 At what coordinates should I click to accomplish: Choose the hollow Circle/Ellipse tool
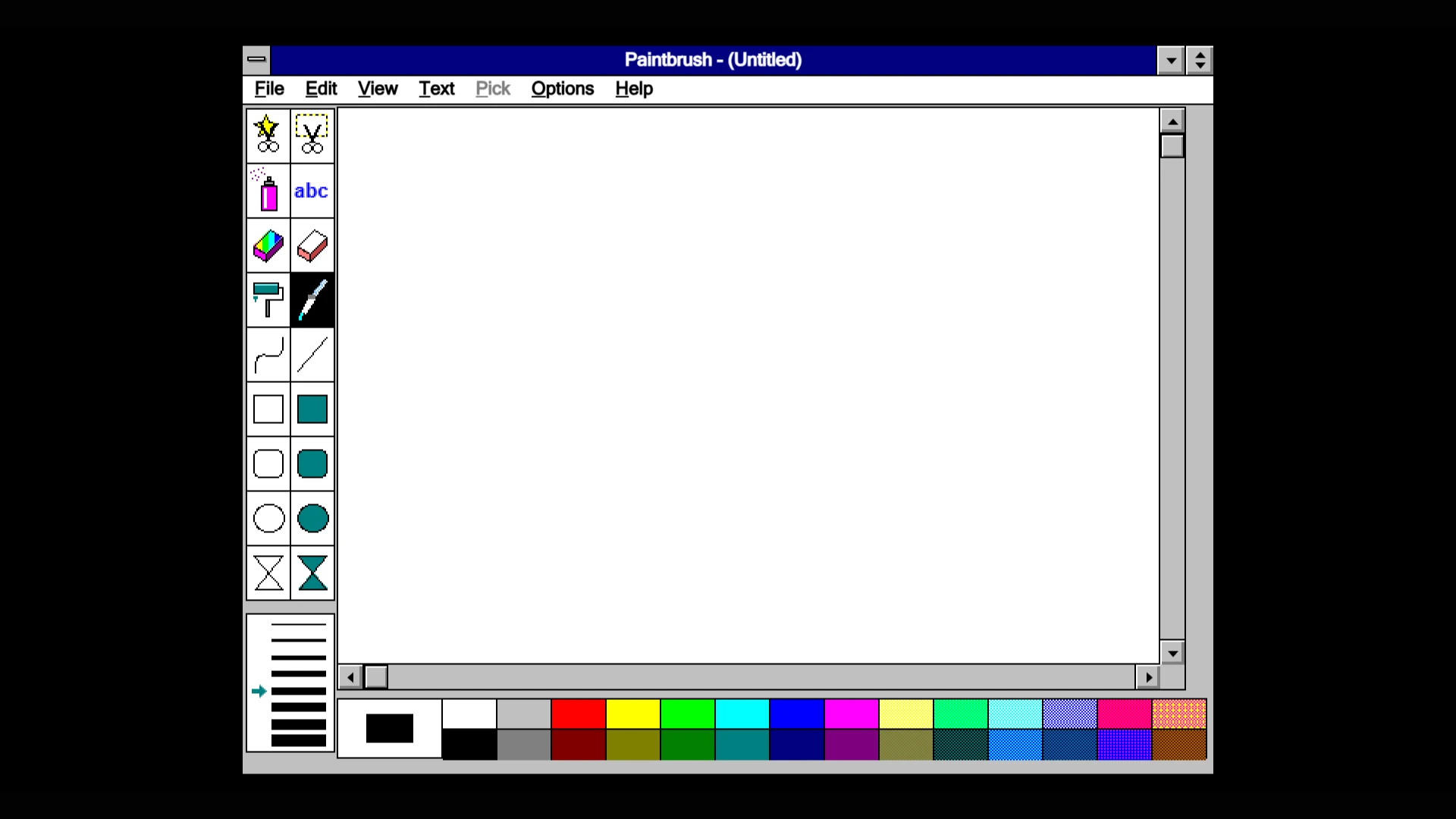pyautogui.click(x=268, y=518)
